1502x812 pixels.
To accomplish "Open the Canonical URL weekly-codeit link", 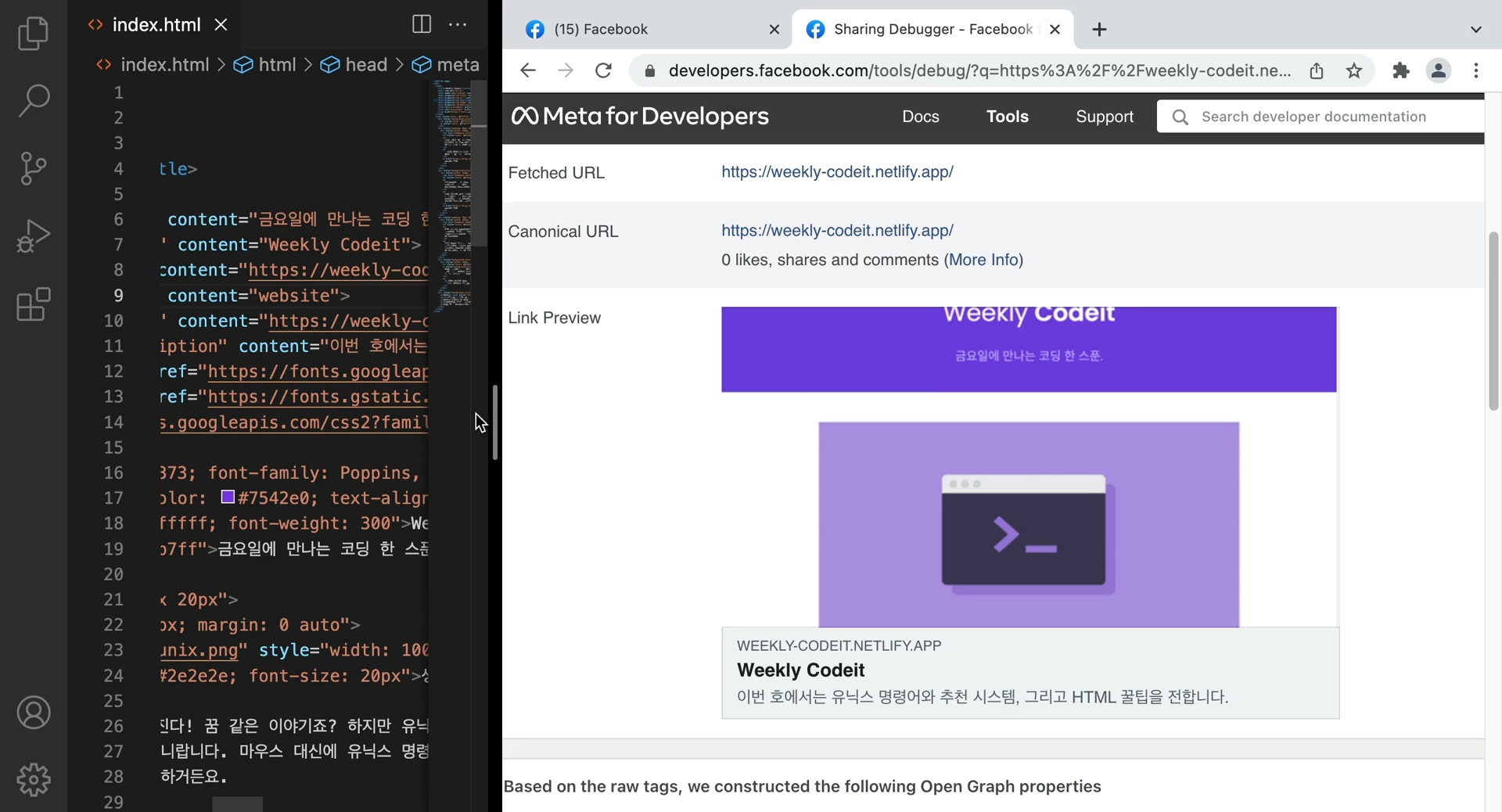I will point(837,231).
